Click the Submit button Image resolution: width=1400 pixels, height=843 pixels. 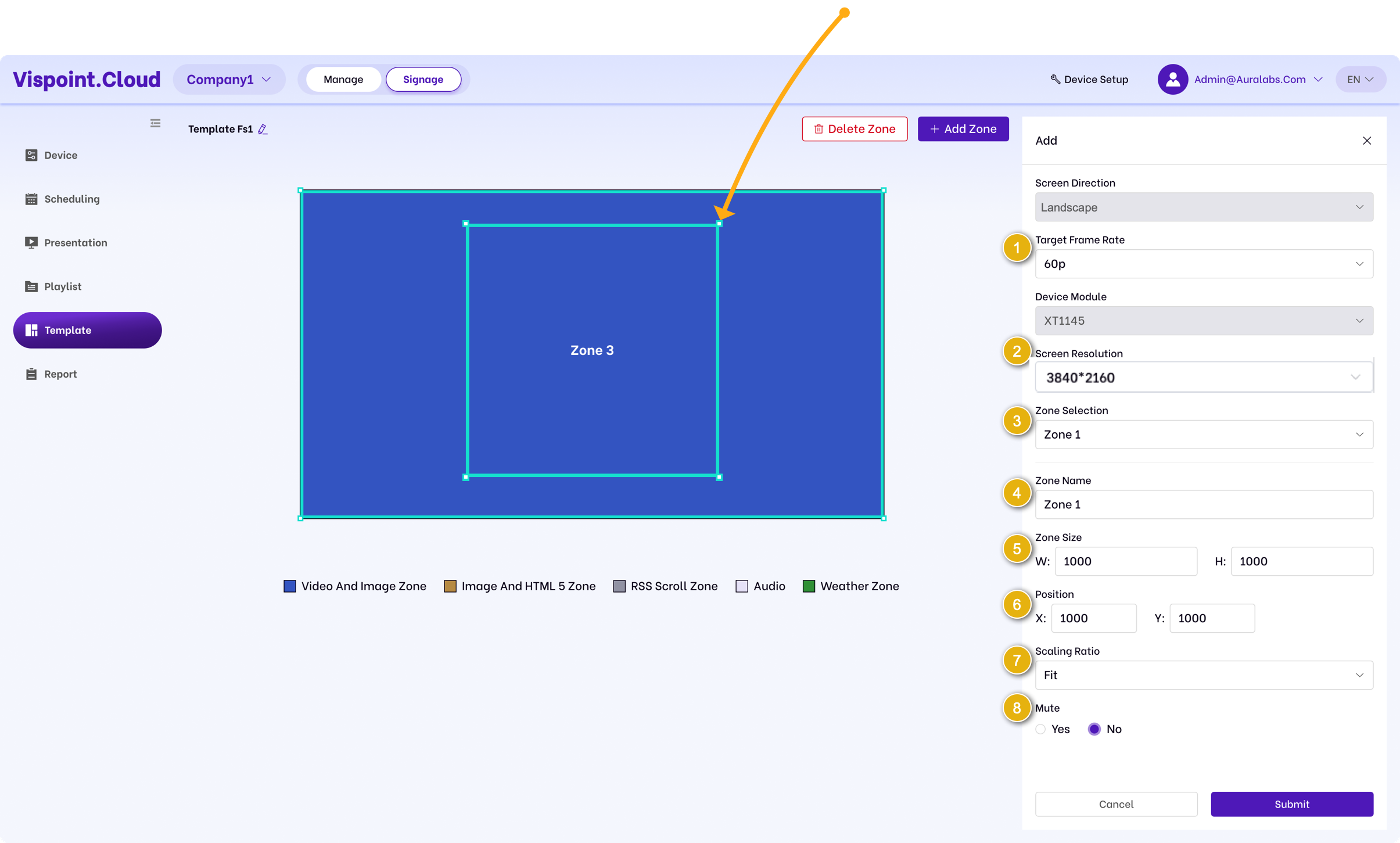(x=1291, y=804)
